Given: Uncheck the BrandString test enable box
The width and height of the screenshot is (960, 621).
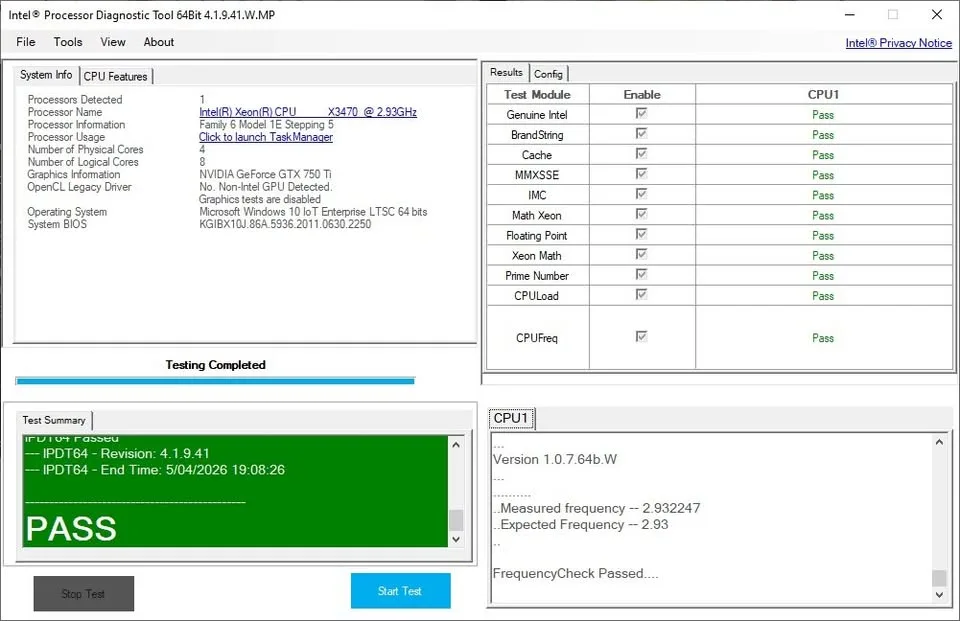Looking at the screenshot, I should [x=641, y=134].
